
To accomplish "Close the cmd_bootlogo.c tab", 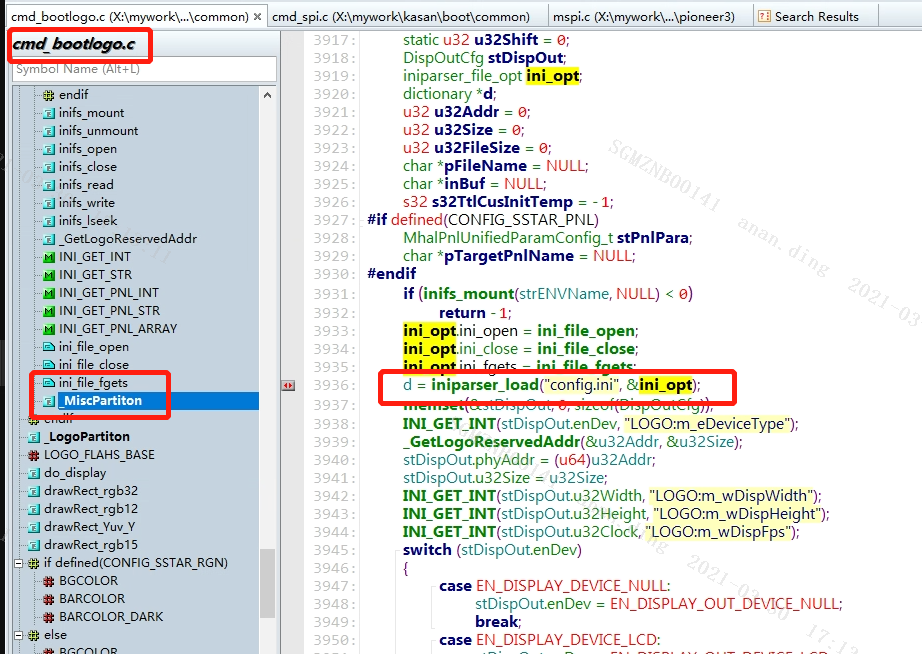I will (x=258, y=16).
